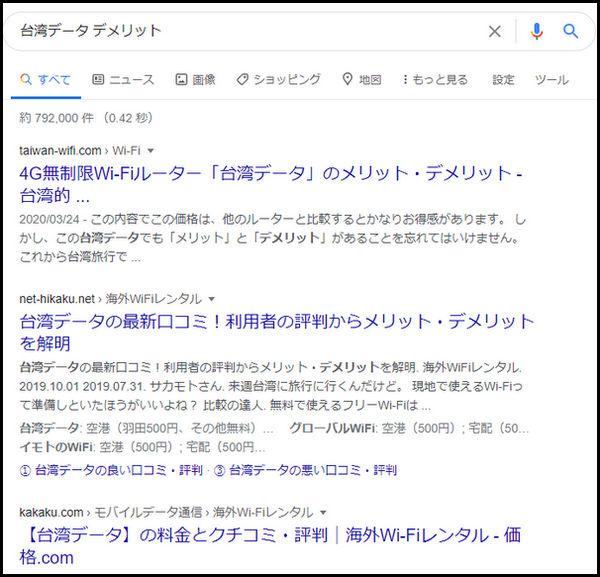This screenshot has width=600, height=577.
Task: Click the 台湾データの良い口コミ・評判 sitelink
Action: [110, 469]
